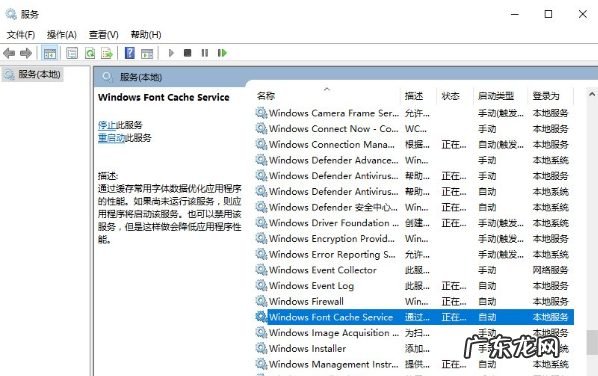This screenshot has width=598, height=376.
Task: Open the 文件(F) menu
Action: [x=21, y=35]
